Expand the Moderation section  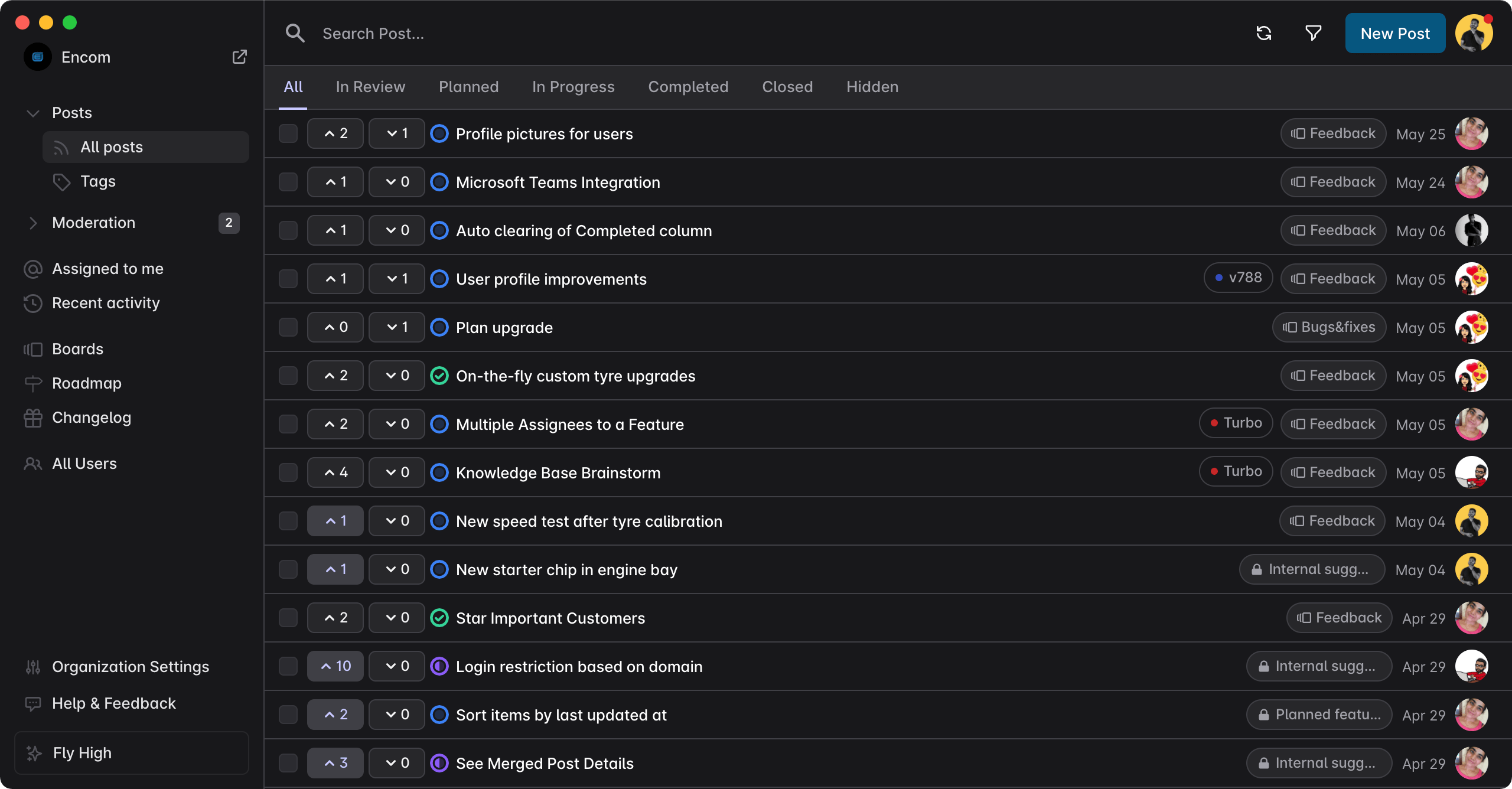[x=33, y=223]
